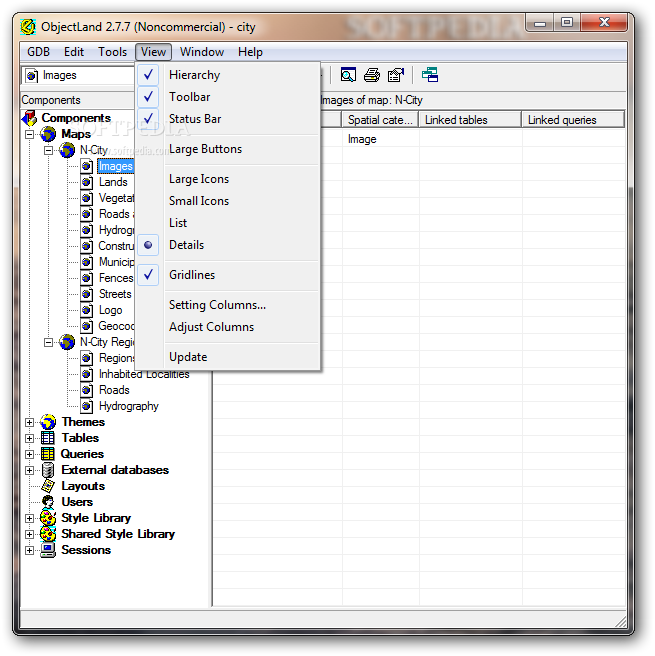Expand the Sessions tree node
Viewport: 655px width, 656px height.
(x=30, y=550)
